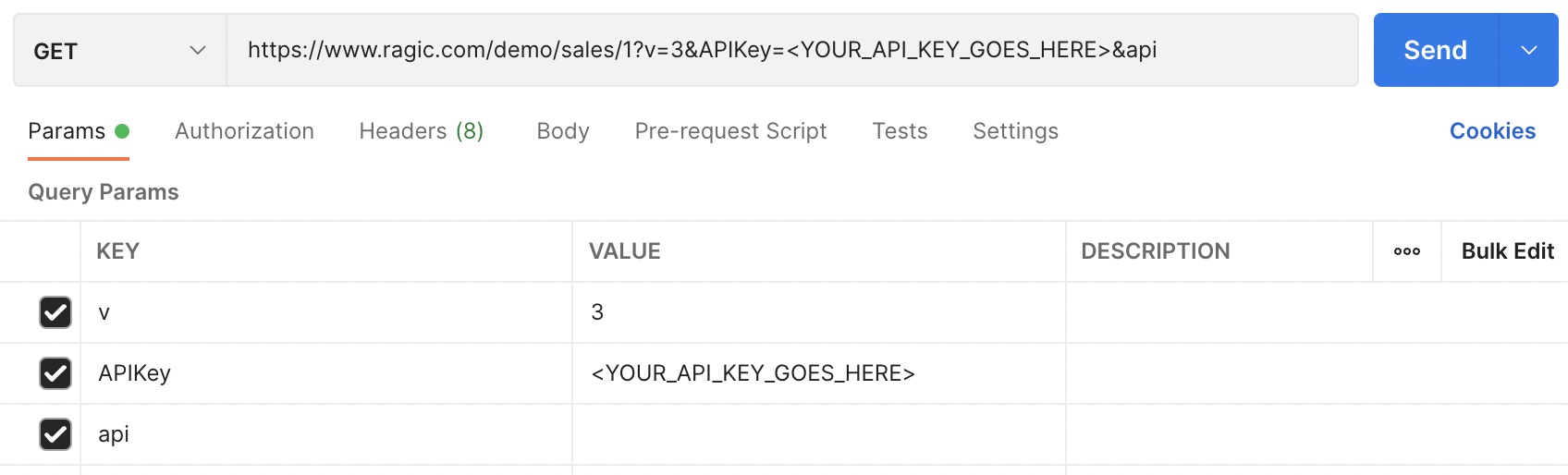Viewport: 1568px width, 475px height.
Task: Show the Settings tab
Action: point(1015,131)
